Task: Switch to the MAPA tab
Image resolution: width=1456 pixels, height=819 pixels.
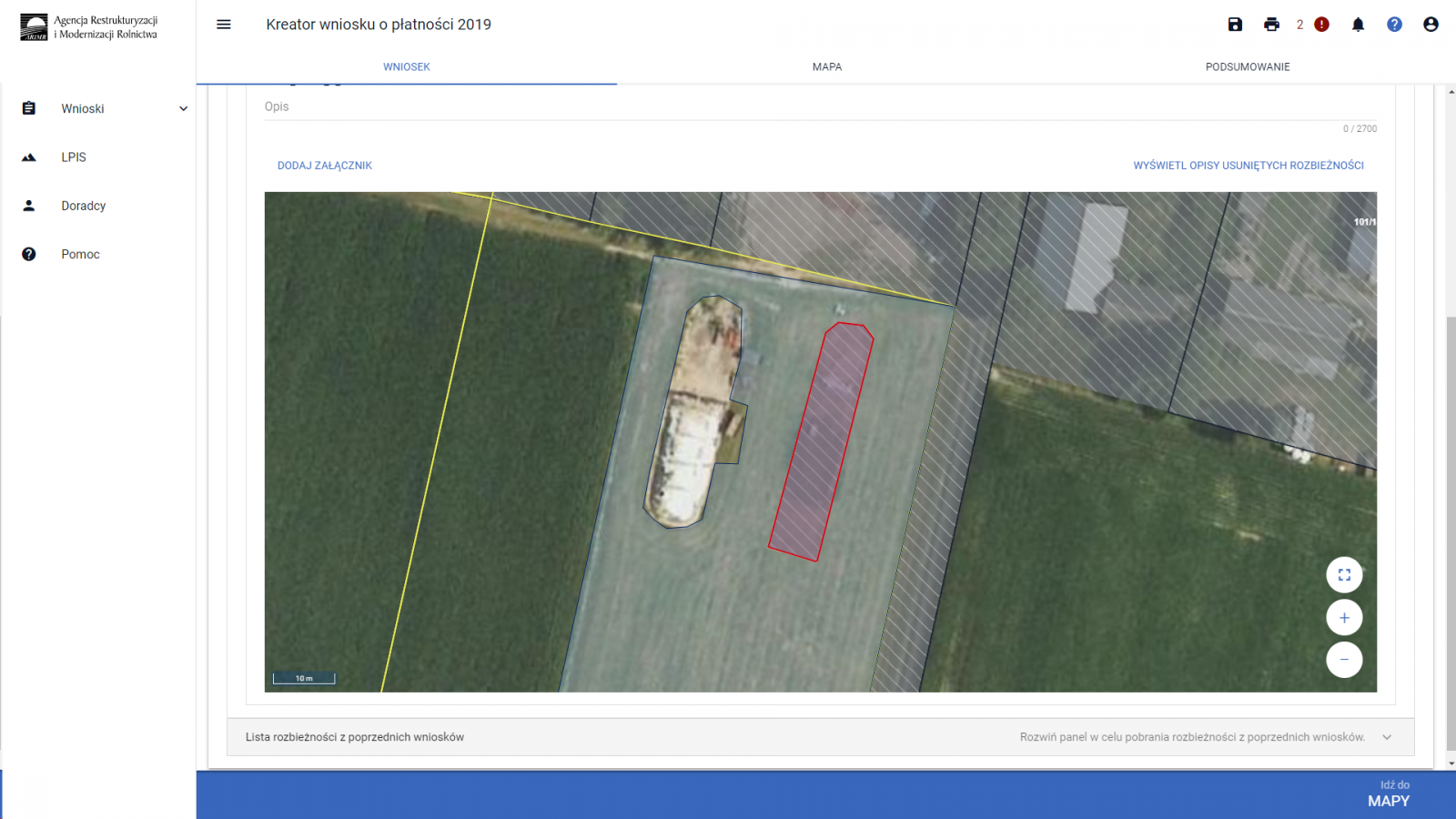Action: [826, 66]
